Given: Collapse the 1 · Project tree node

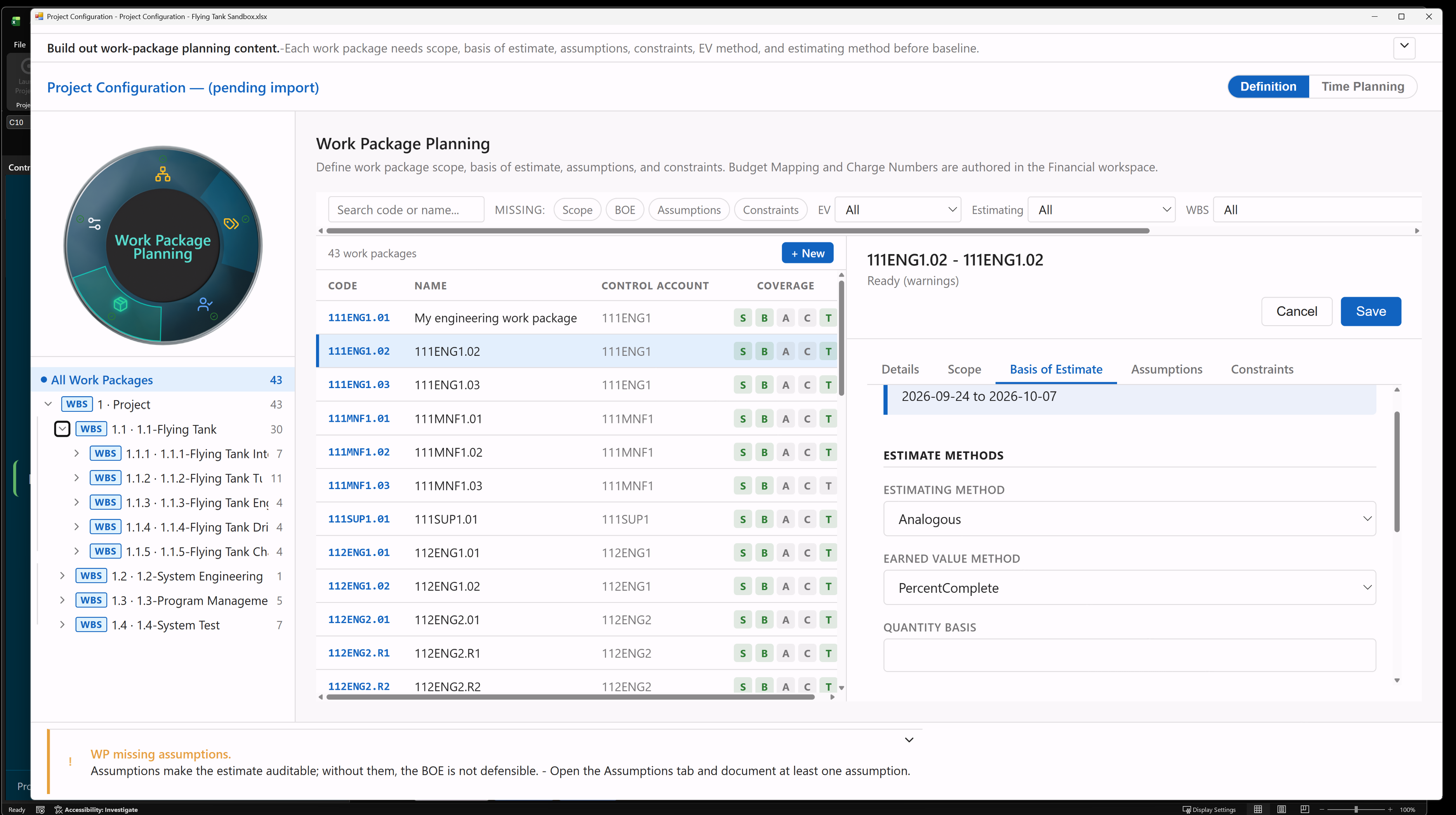Looking at the screenshot, I should point(49,404).
